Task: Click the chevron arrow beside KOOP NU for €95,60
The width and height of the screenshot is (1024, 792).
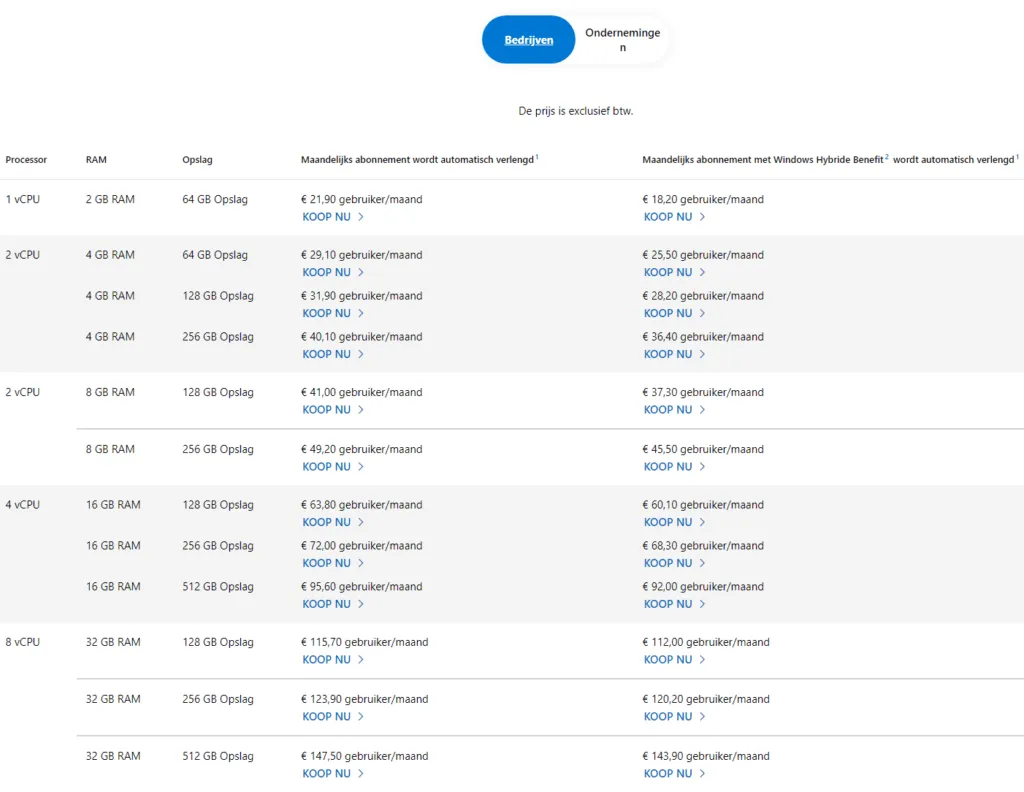Action: tap(361, 604)
